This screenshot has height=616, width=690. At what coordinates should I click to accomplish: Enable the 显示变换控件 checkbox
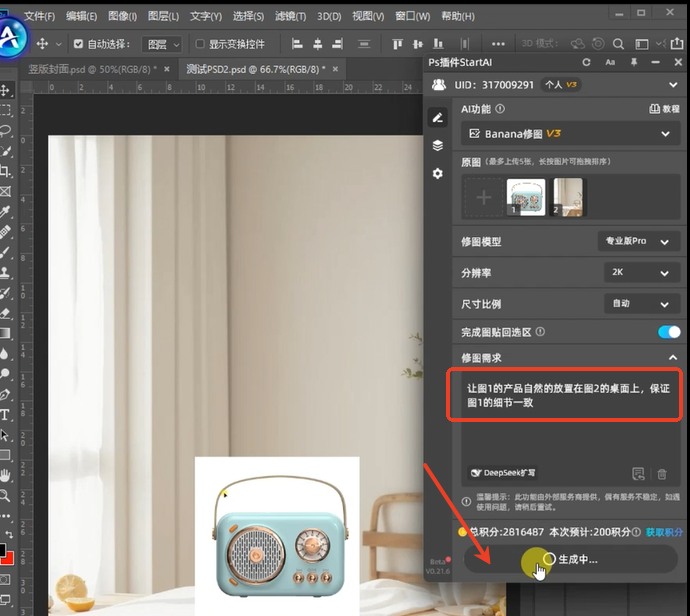pyautogui.click(x=200, y=44)
